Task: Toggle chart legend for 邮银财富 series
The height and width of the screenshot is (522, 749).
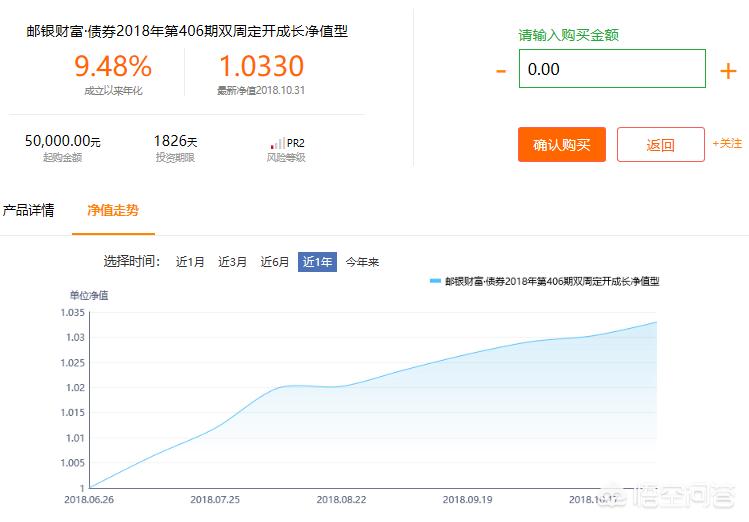Action: [x=545, y=281]
